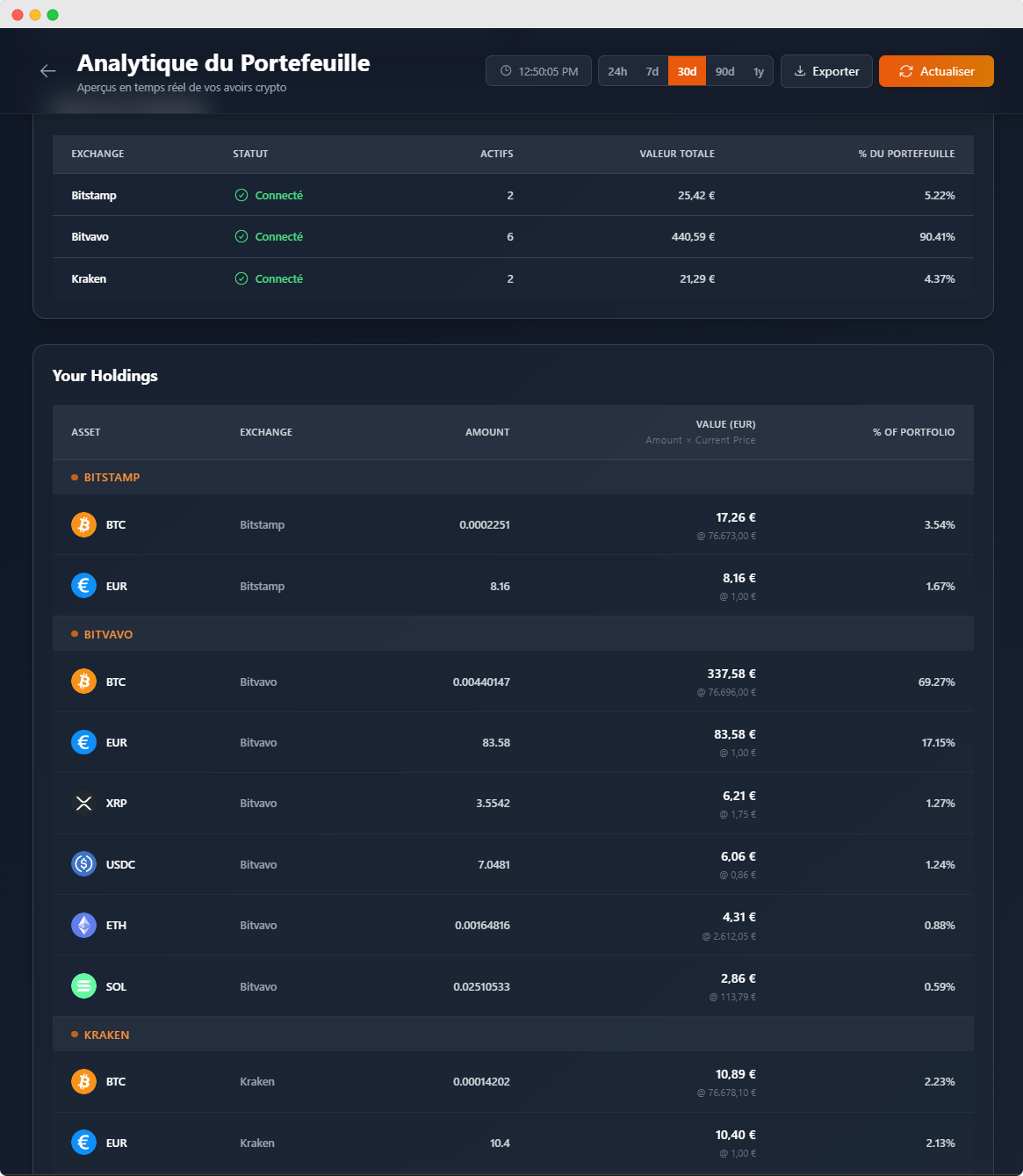Click the SOL coin icon
The width and height of the screenshot is (1023, 1176).
click(83, 986)
